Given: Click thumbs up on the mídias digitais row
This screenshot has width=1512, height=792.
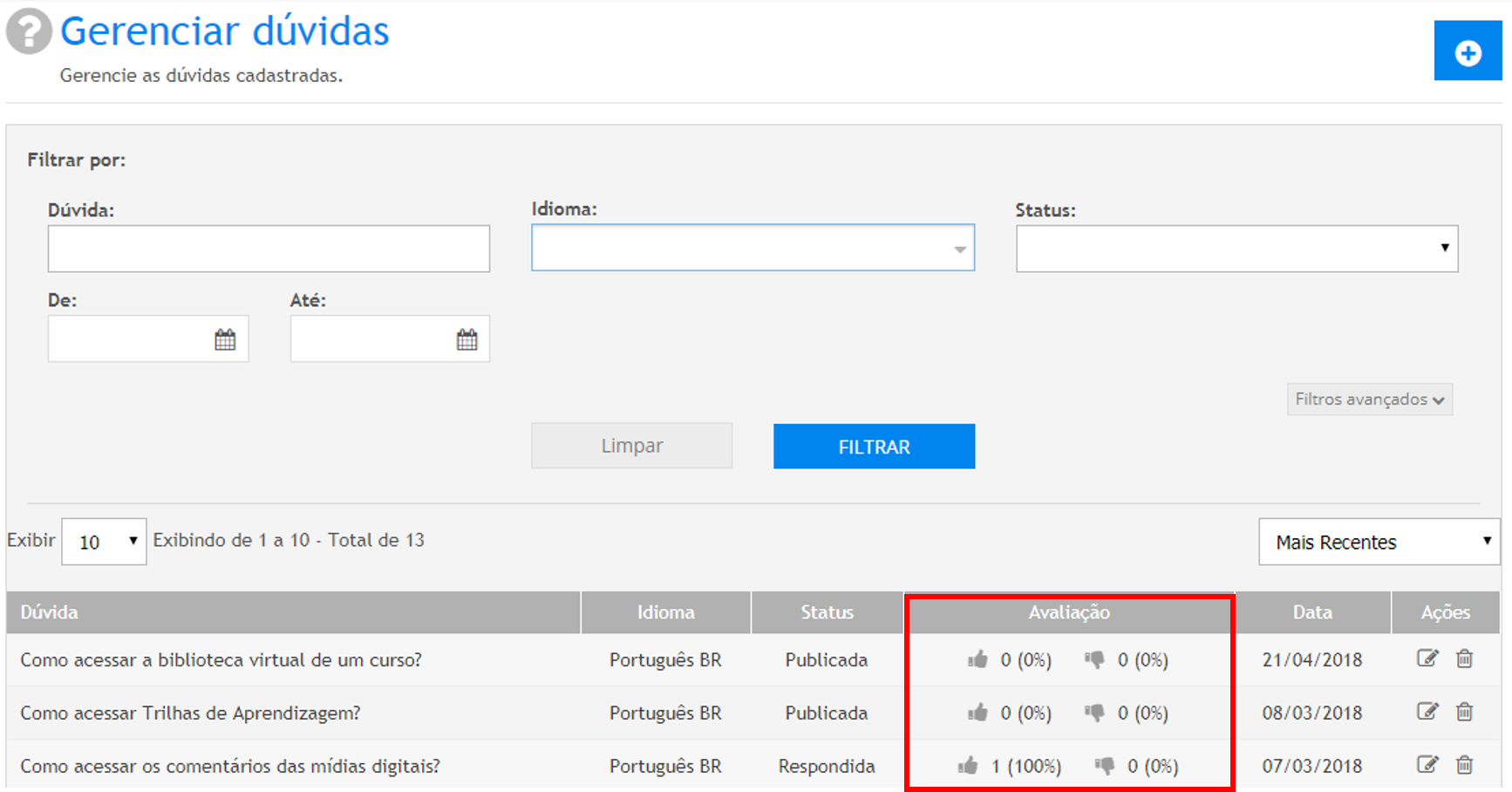Looking at the screenshot, I should point(967,766).
